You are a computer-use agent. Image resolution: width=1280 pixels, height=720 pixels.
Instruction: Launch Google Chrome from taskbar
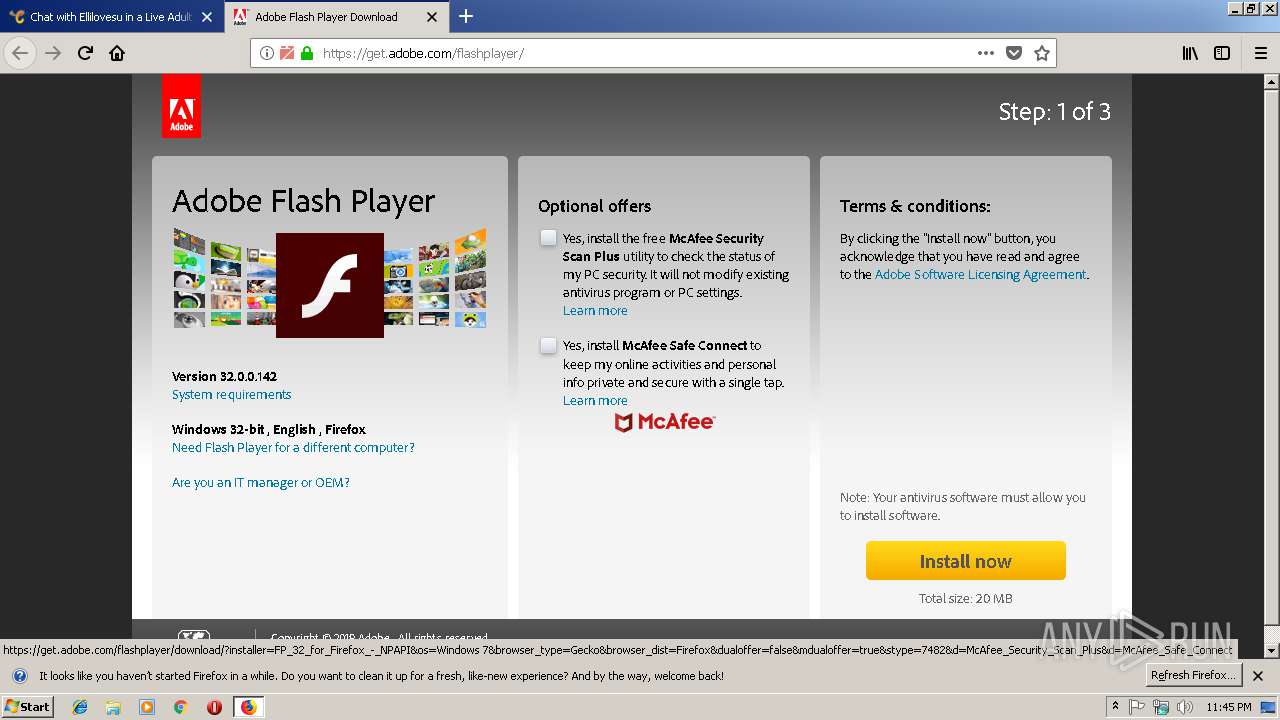click(180, 707)
